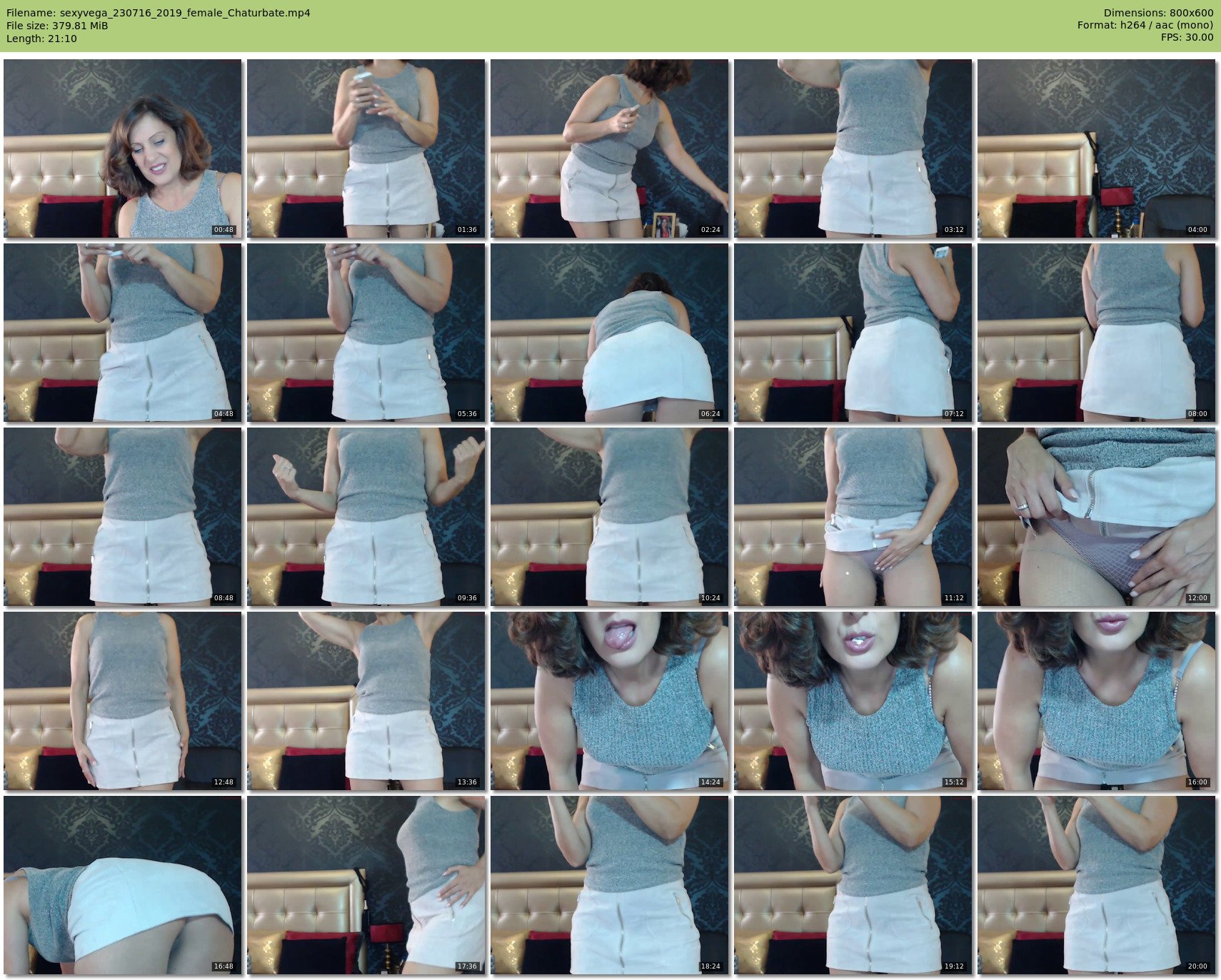Select the thumbnail stamped 08:48

(x=123, y=517)
